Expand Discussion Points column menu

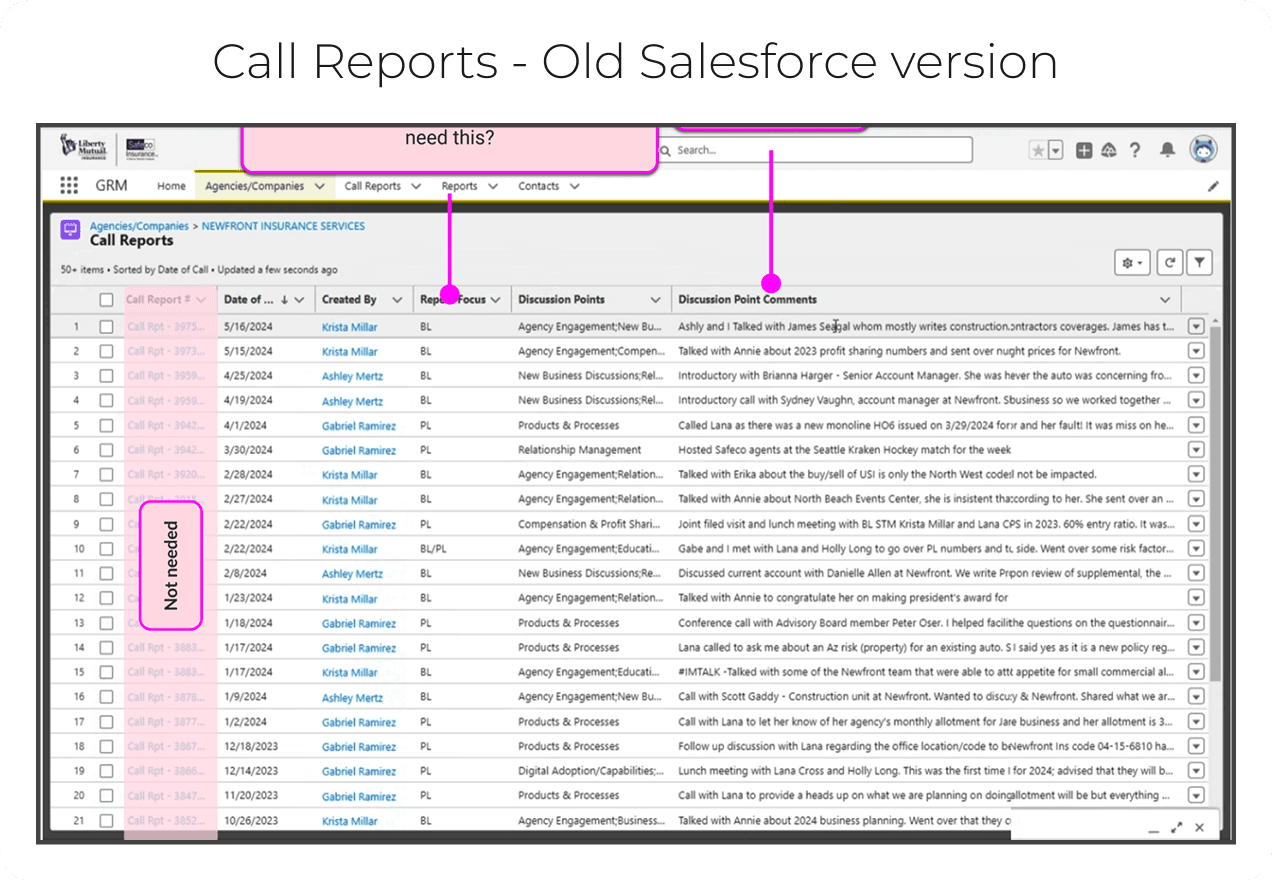tap(656, 300)
